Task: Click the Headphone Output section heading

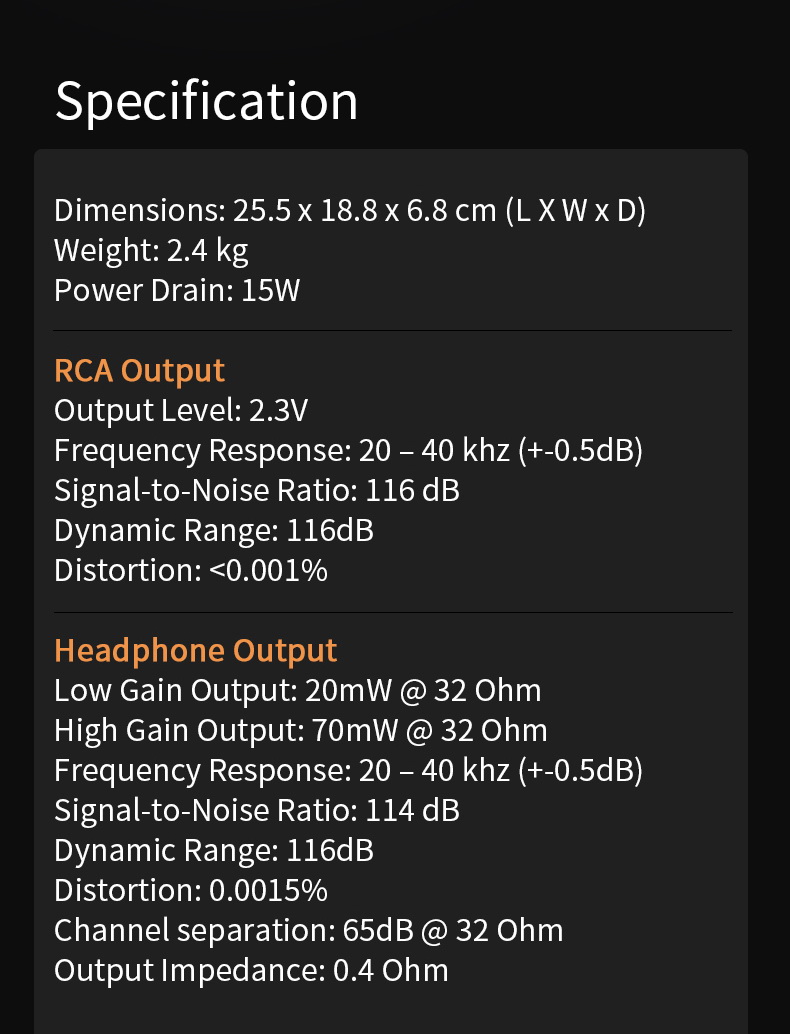Action: tap(195, 650)
